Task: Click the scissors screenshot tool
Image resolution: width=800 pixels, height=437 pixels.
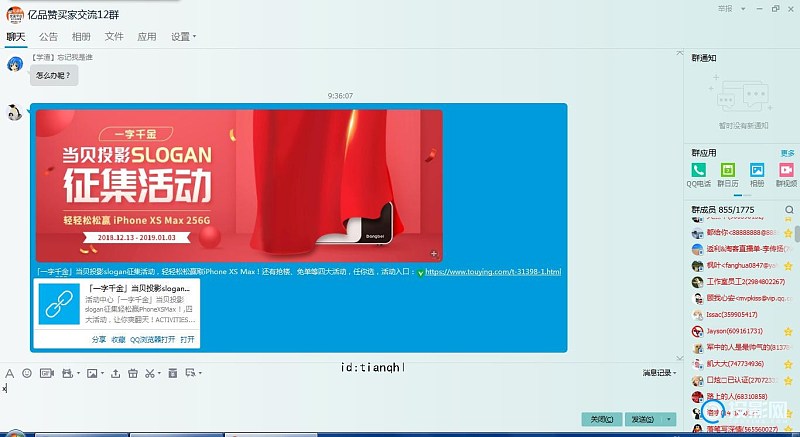Action: click(149, 374)
